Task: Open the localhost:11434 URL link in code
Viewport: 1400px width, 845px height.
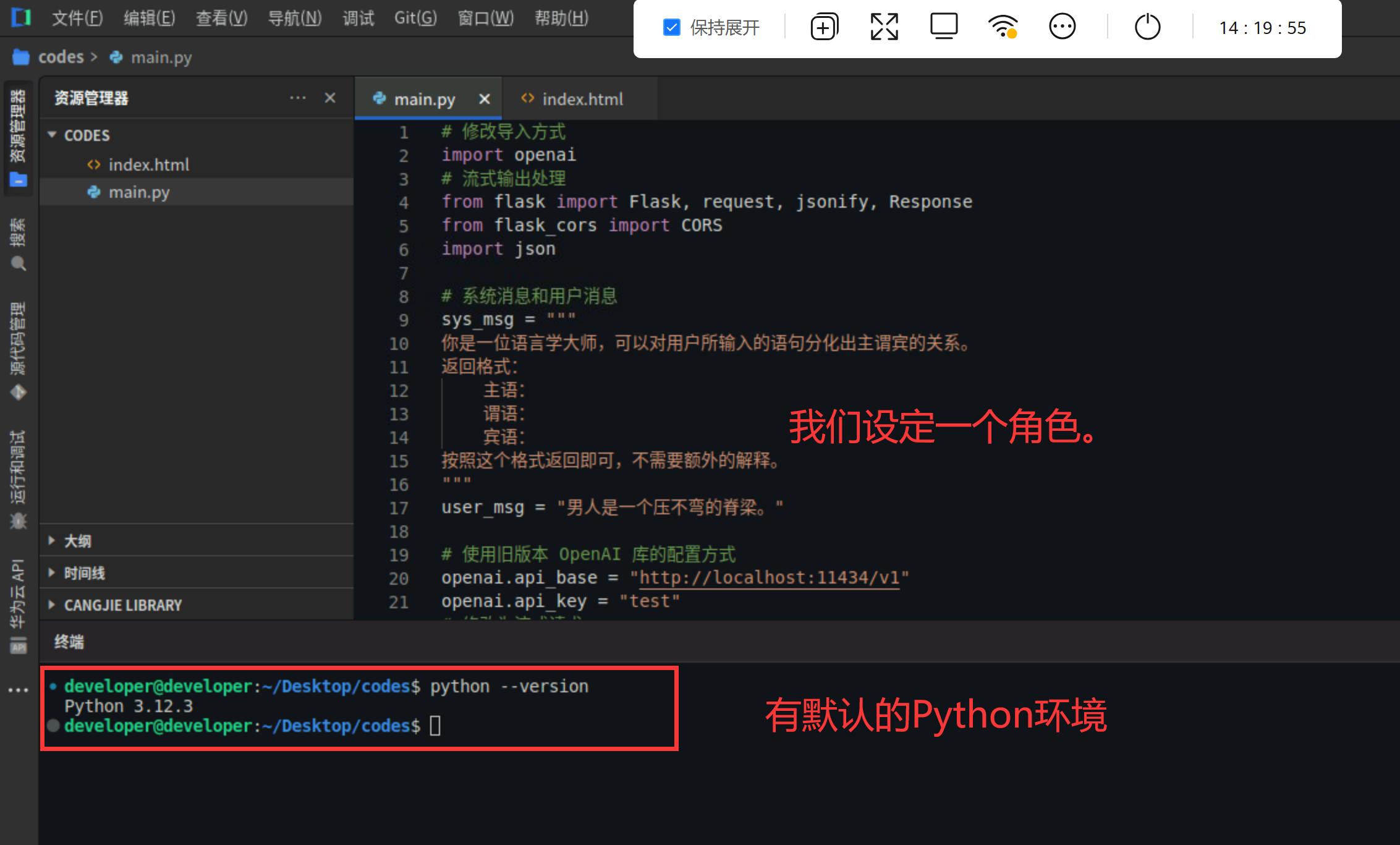Action: coord(769,578)
